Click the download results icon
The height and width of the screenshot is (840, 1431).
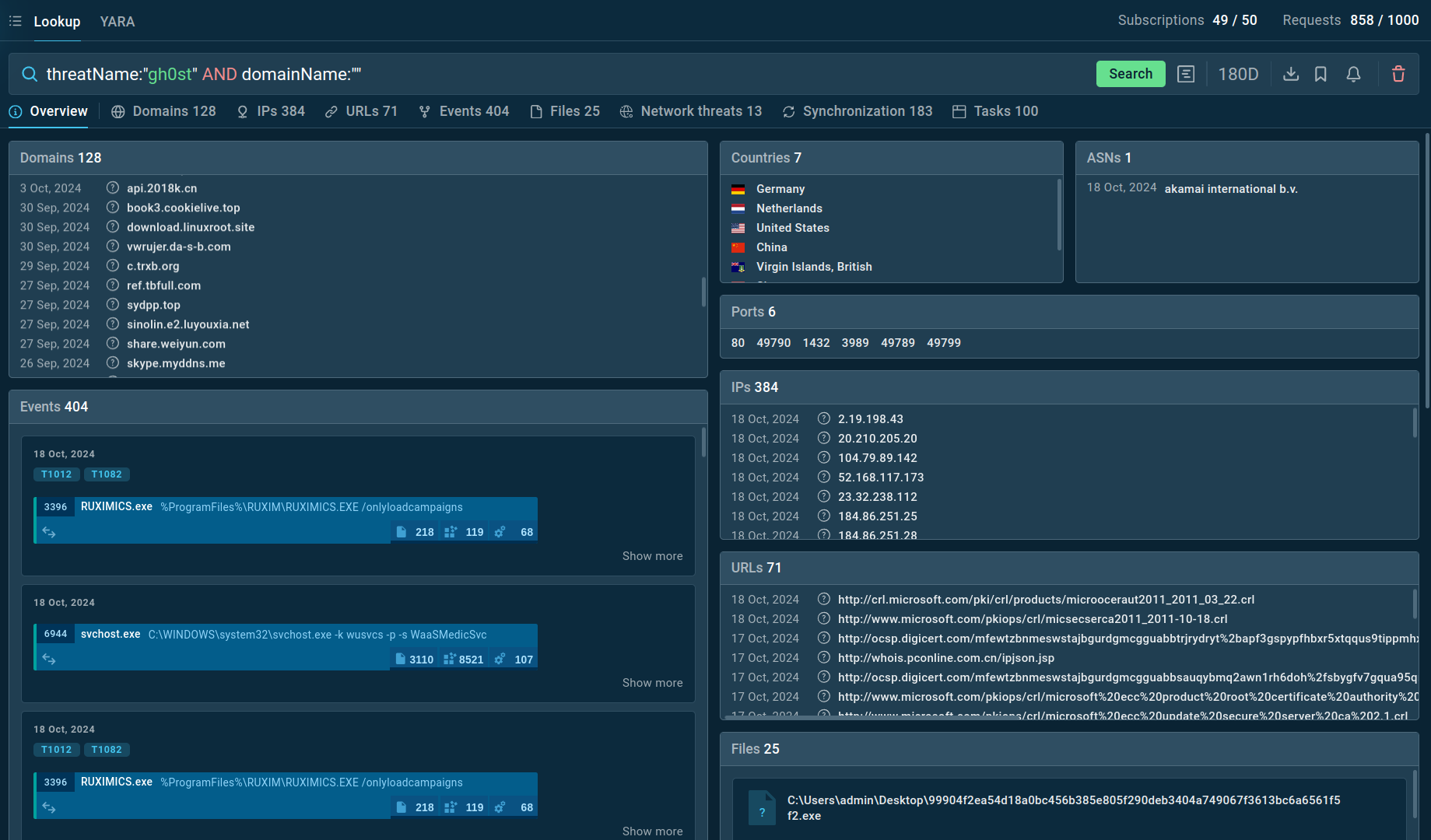tap(1291, 74)
